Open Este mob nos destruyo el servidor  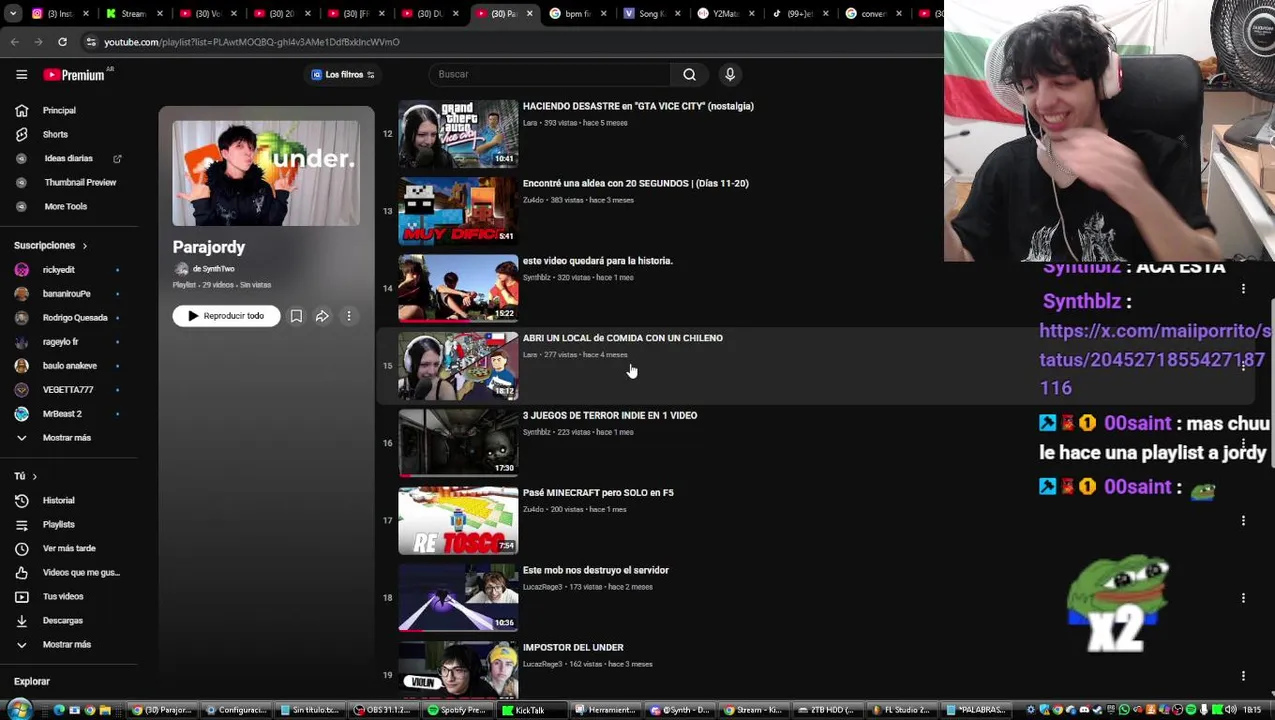596,570
